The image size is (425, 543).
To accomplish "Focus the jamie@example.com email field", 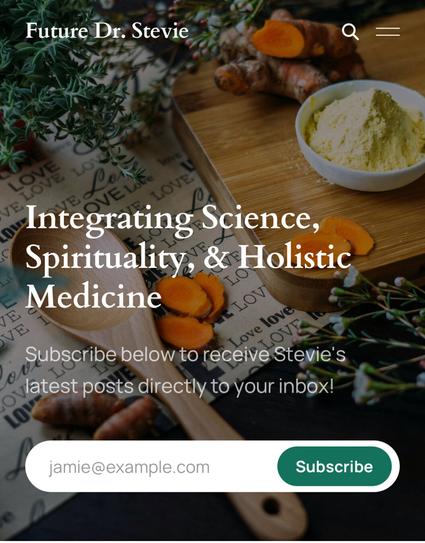I will [151, 467].
